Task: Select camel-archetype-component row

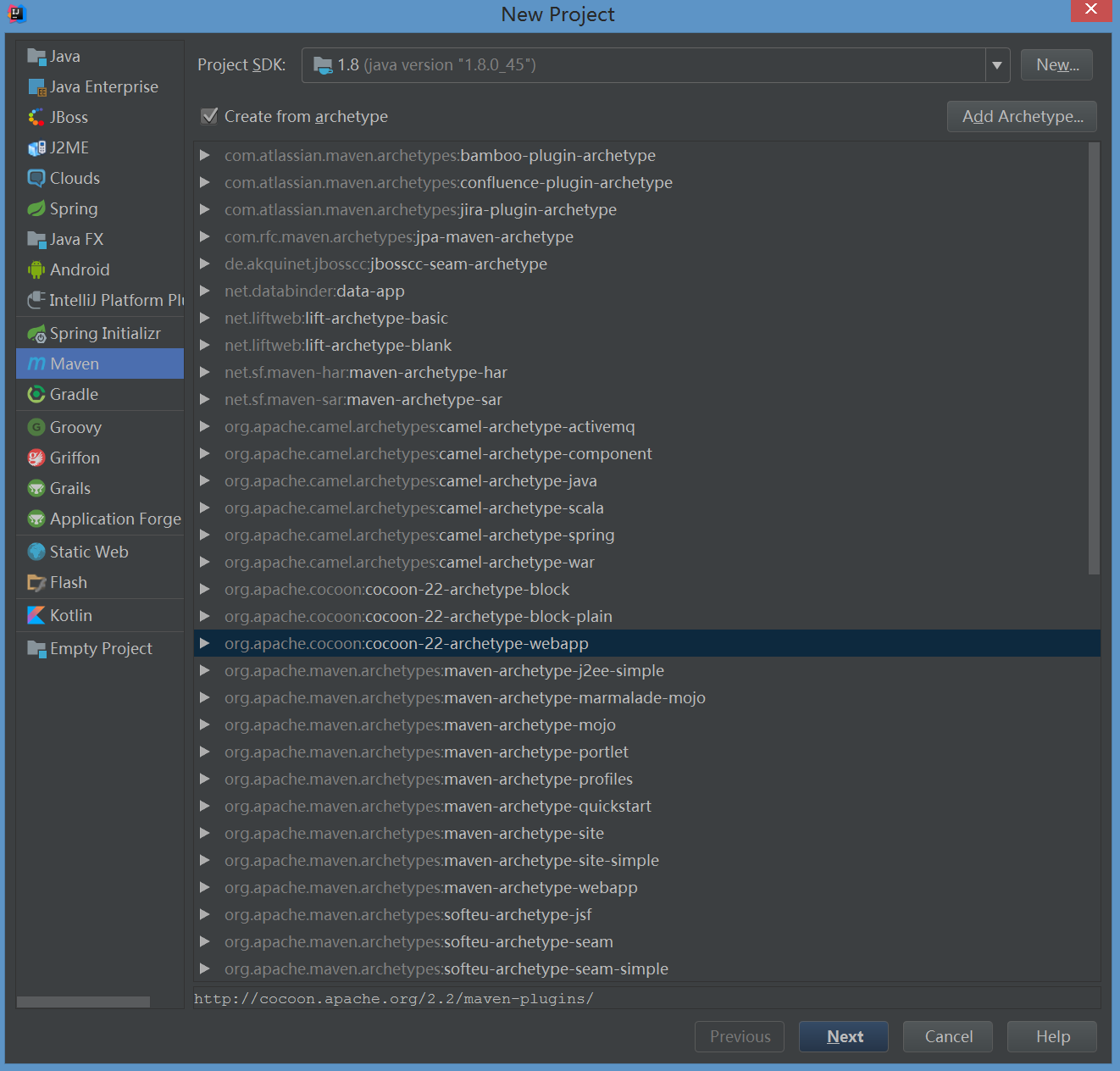Action: (647, 453)
